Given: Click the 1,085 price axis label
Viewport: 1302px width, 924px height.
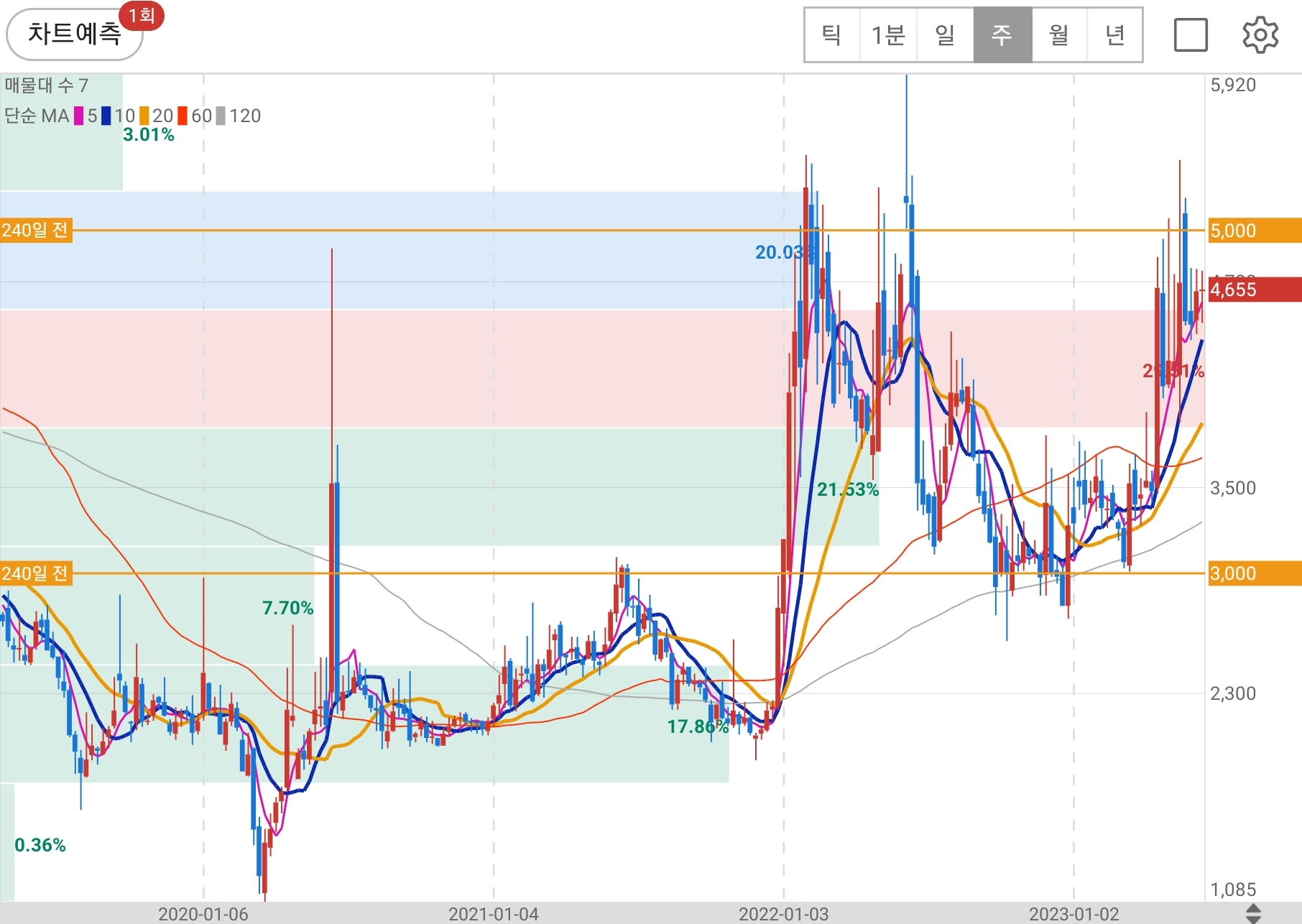Looking at the screenshot, I should (1233, 890).
